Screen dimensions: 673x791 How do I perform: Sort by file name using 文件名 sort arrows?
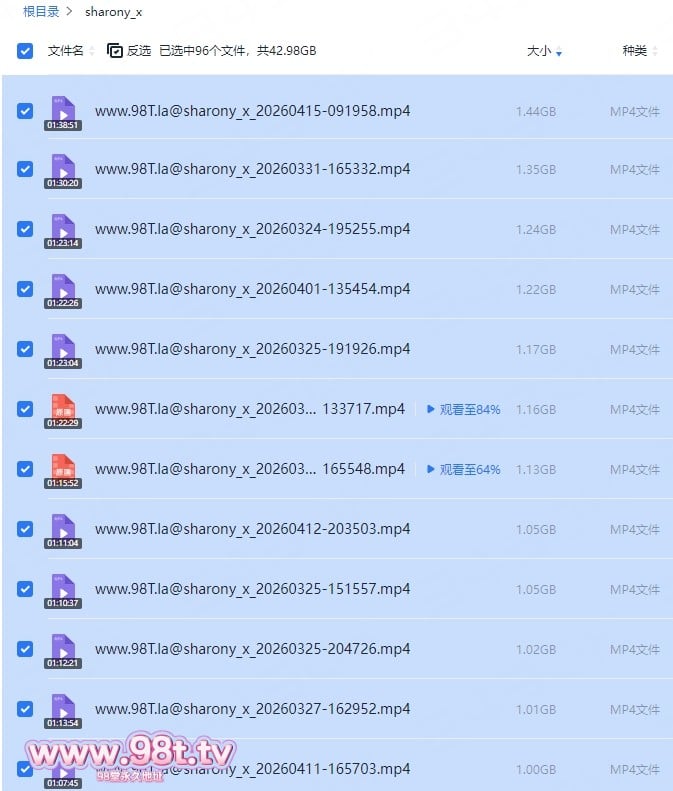[x=92, y=51]
